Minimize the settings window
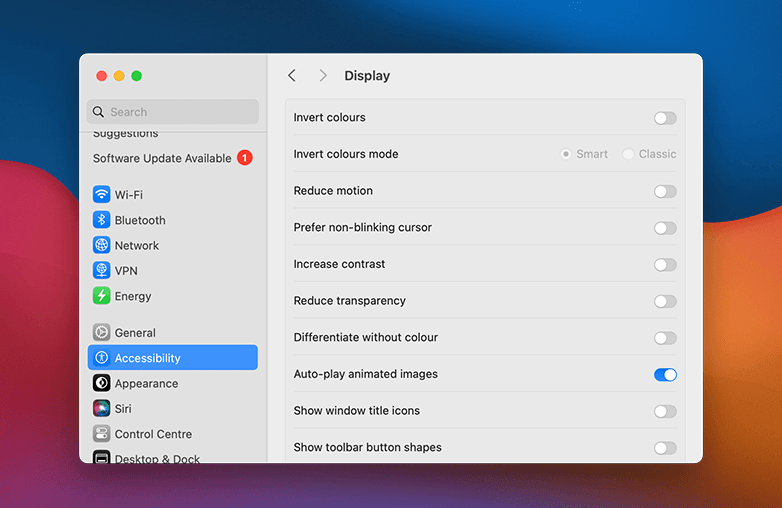 [119, 76]
